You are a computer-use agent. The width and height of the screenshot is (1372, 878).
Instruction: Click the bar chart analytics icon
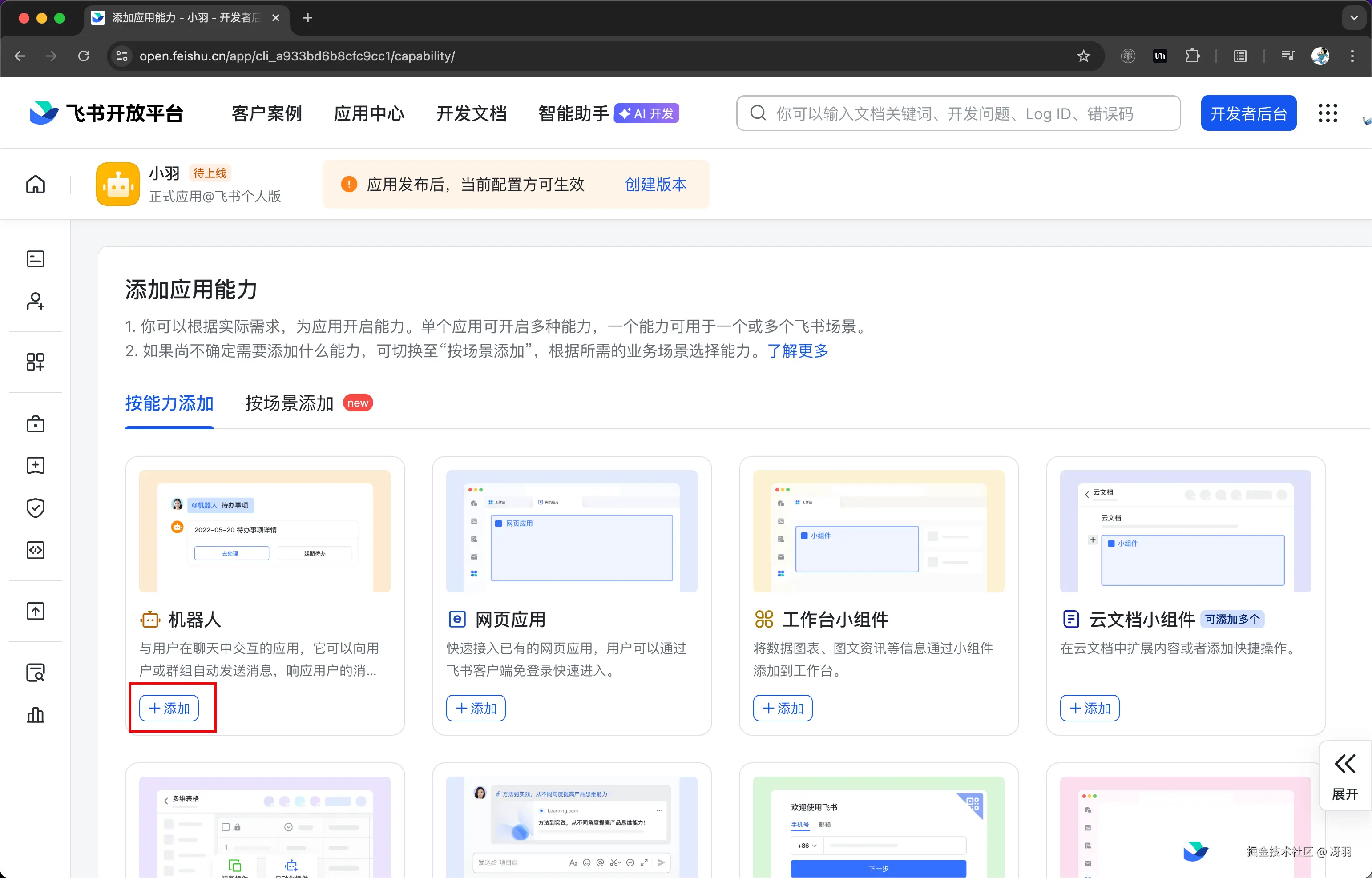(x=35, y=715)
